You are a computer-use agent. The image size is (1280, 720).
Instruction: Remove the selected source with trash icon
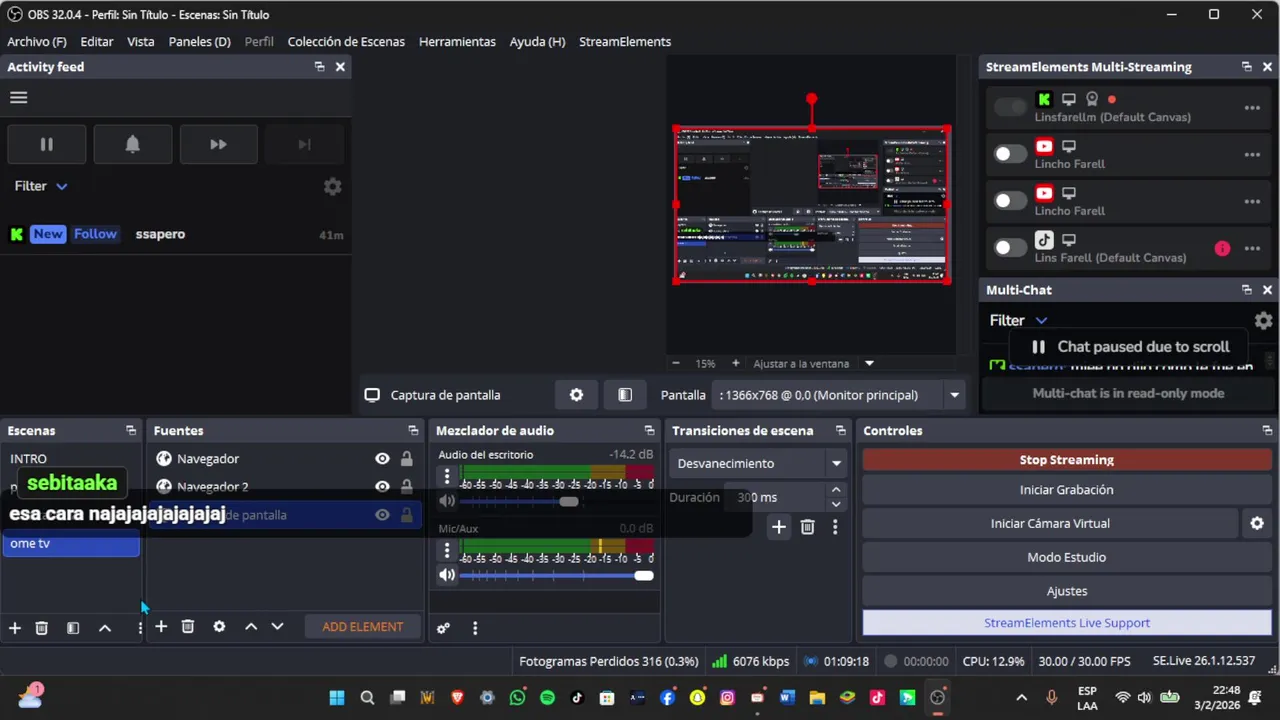click(x=188, y=627)
